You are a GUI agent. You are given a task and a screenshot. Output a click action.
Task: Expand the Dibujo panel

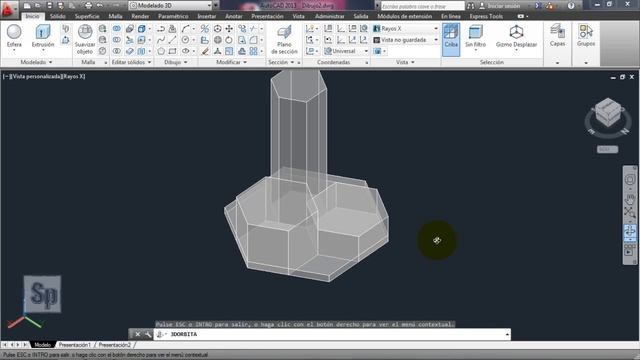(176, 62)
